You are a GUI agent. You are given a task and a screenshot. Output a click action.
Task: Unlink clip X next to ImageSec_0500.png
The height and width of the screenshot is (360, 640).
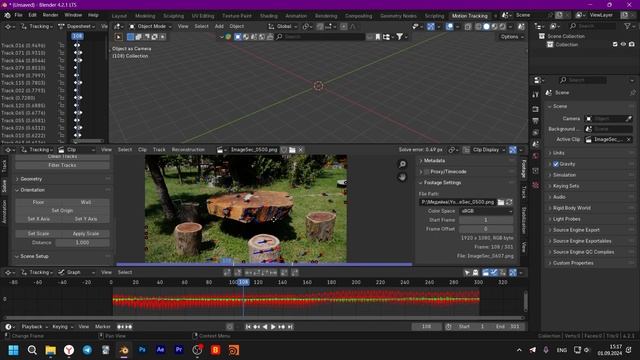click(x=301, y=150)
